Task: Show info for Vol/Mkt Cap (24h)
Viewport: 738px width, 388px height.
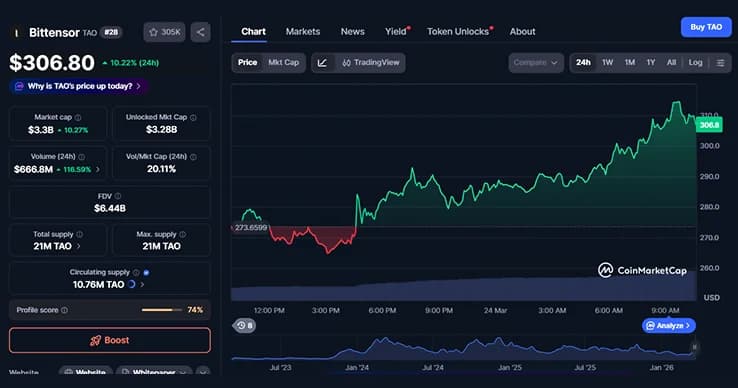Action: pyautogui.click(x=193, y=157)
